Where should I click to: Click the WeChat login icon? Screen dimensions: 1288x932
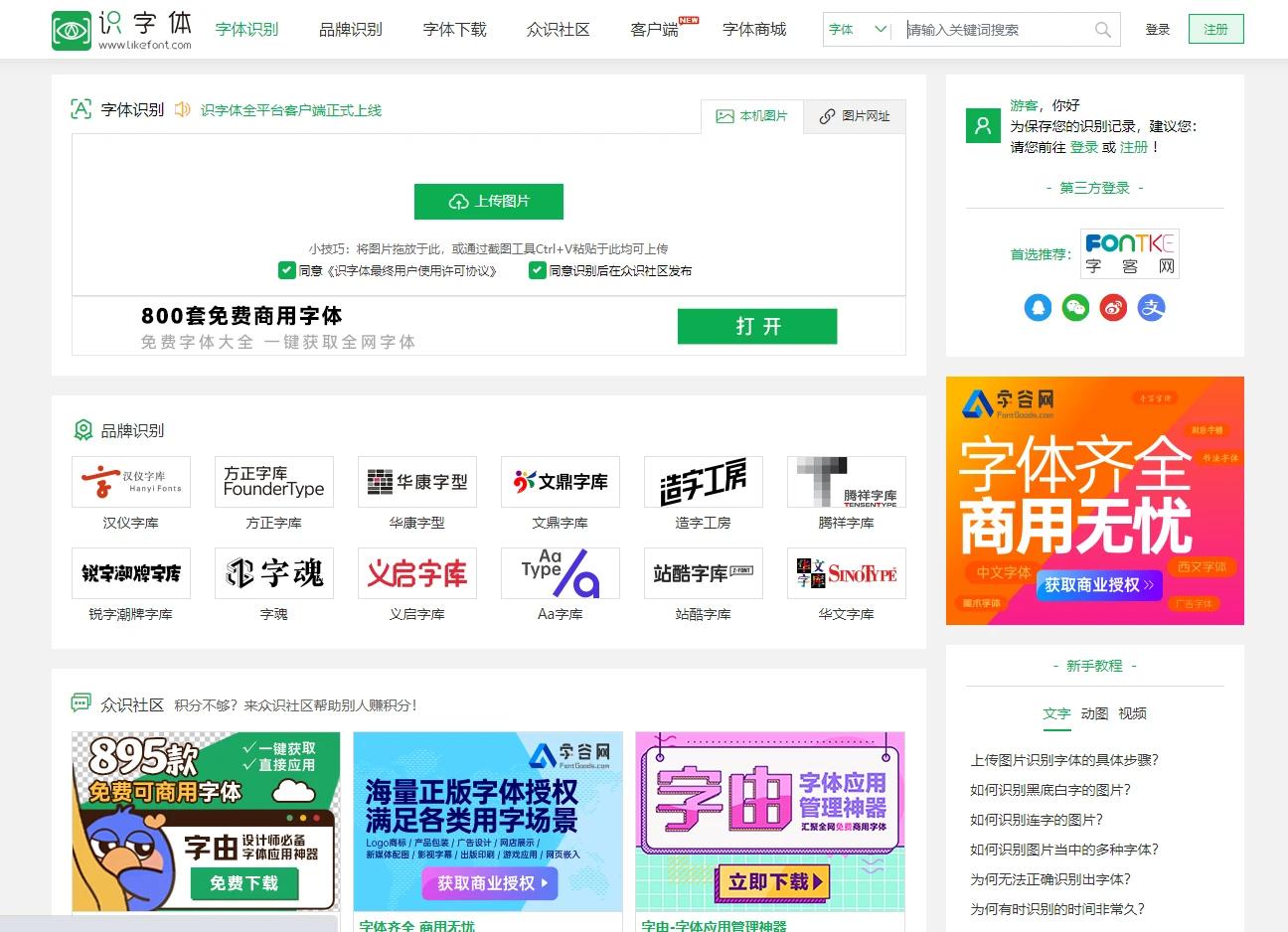coord(1075,308)
